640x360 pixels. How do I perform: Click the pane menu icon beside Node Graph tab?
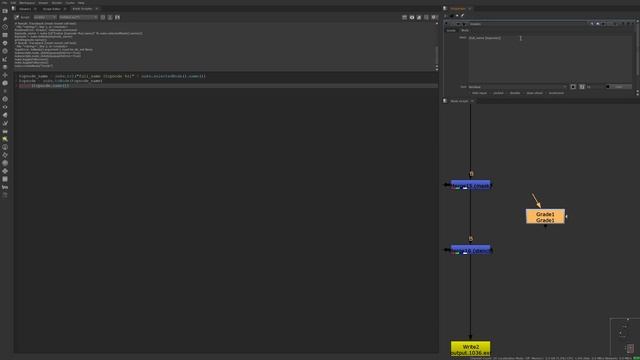point(445,101)
